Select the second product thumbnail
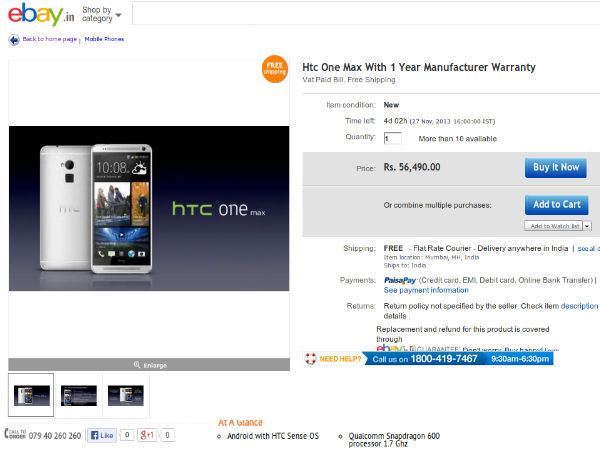 pos(79,395)
